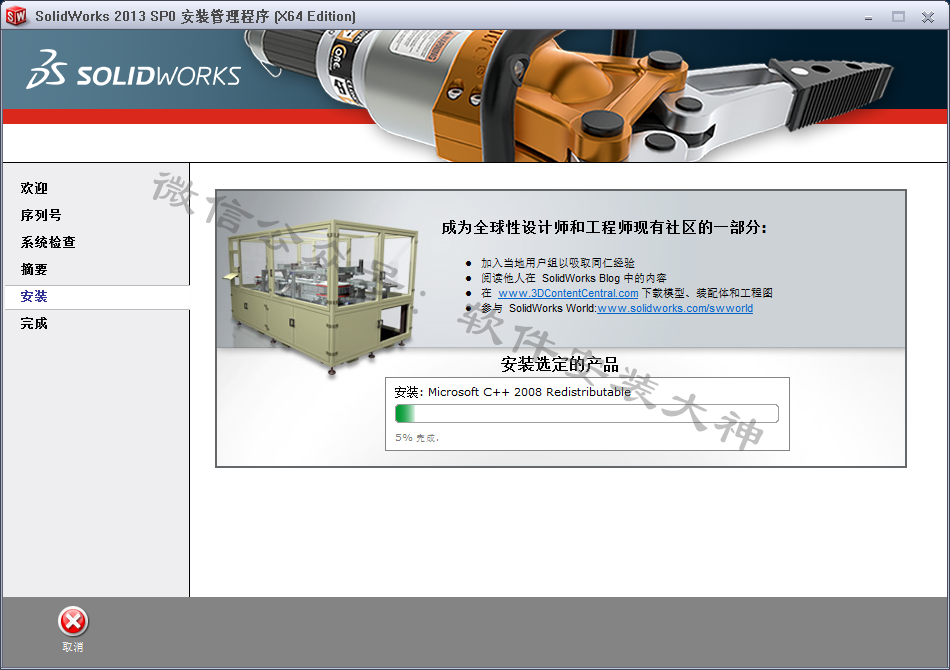Click the 阅读他人在 SolidWorks Blog bullet text
The width and height of the screenshot is (950, 670).
(573, 278)
